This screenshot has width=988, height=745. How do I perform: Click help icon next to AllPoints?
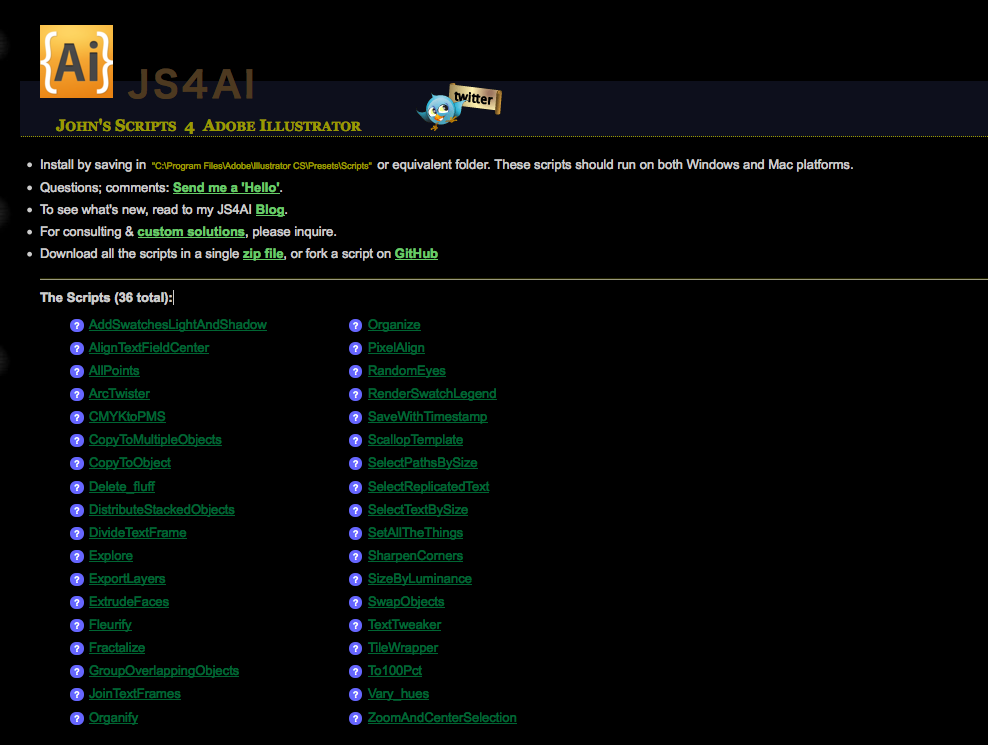click(77, 371)
